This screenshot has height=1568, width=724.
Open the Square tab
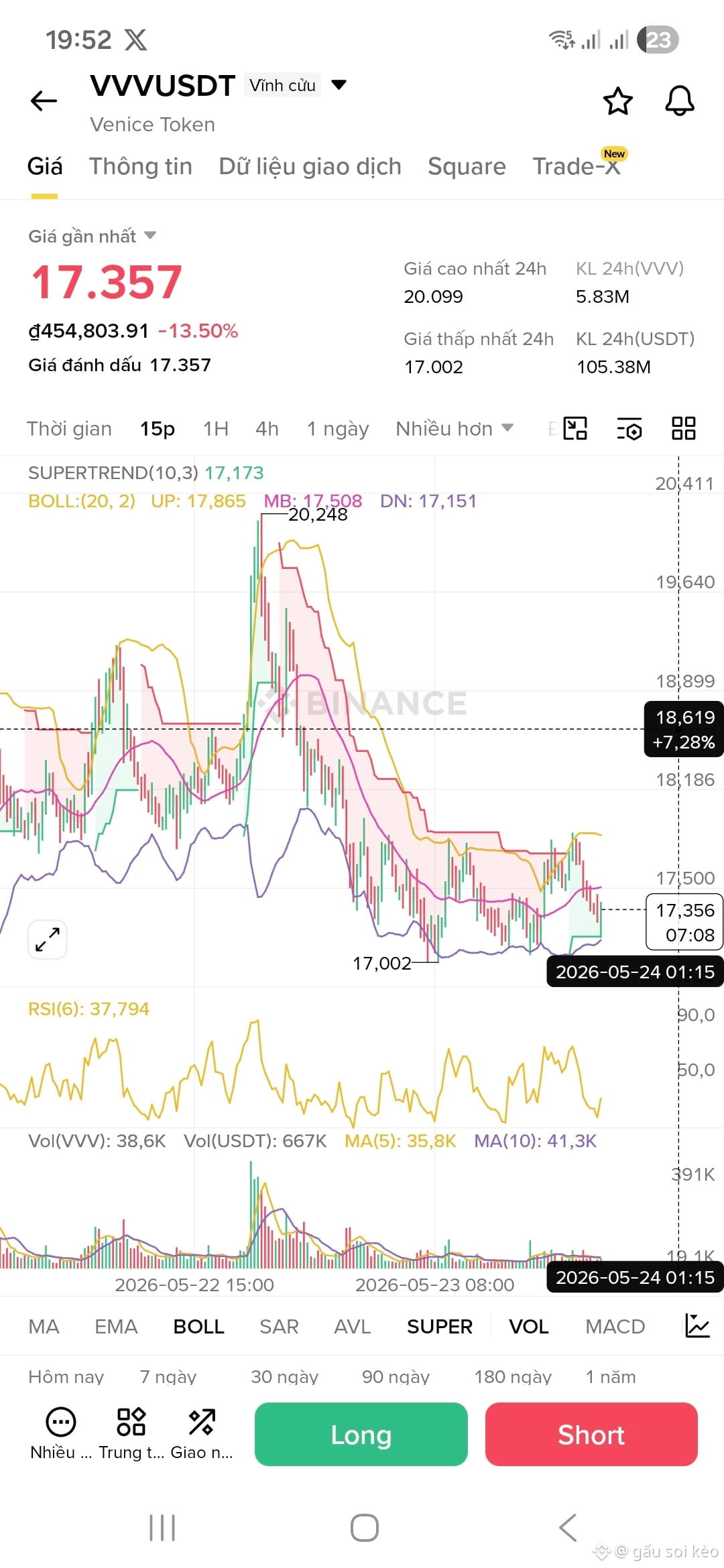pos(467,166)
